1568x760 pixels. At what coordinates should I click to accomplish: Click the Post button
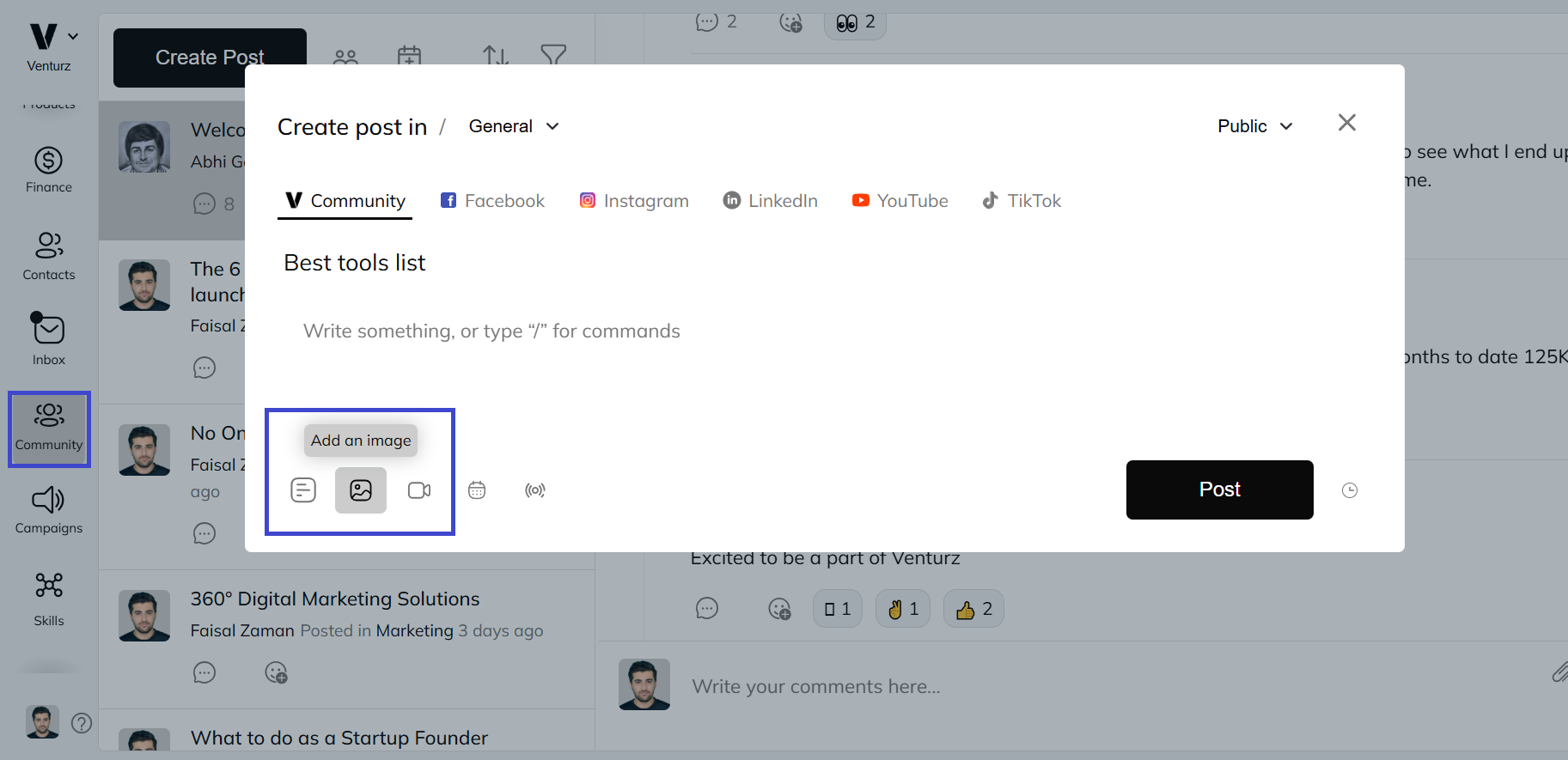1219,489
